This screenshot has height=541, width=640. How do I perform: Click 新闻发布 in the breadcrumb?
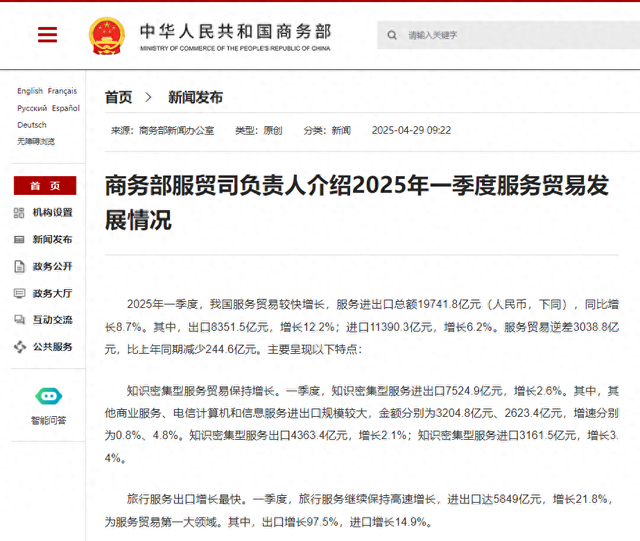pos(195,97)
